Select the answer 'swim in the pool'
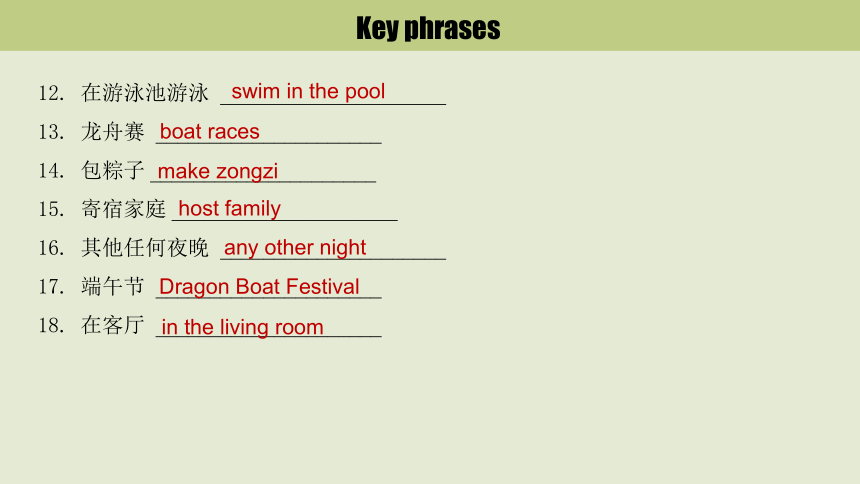 point(308,91)
